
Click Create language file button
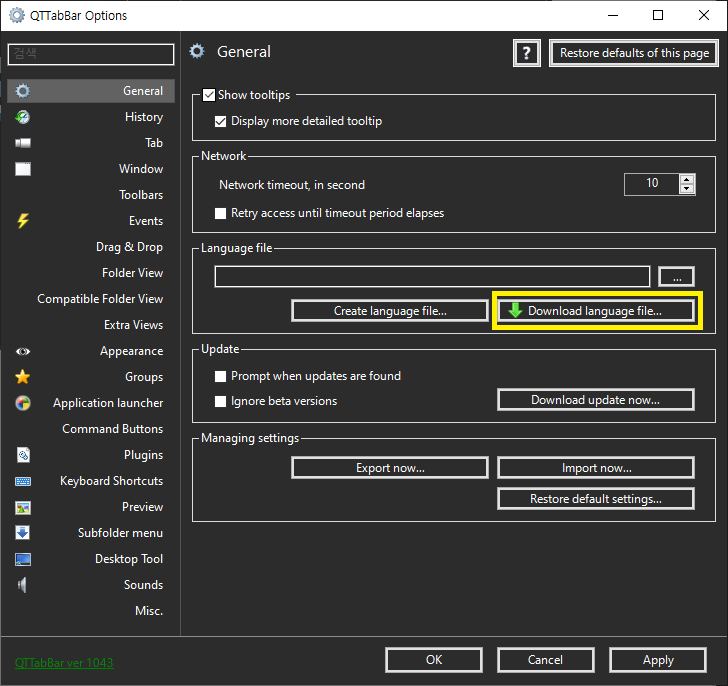390,311
